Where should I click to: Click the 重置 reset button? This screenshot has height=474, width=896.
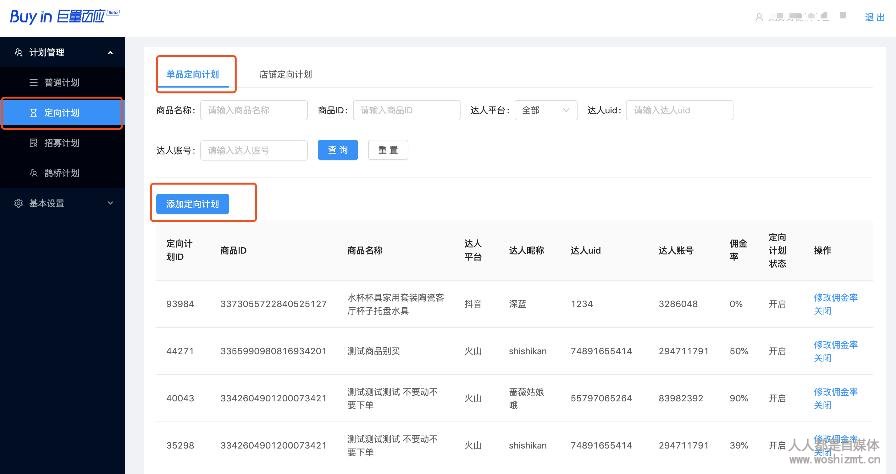(x=388, y=150)
